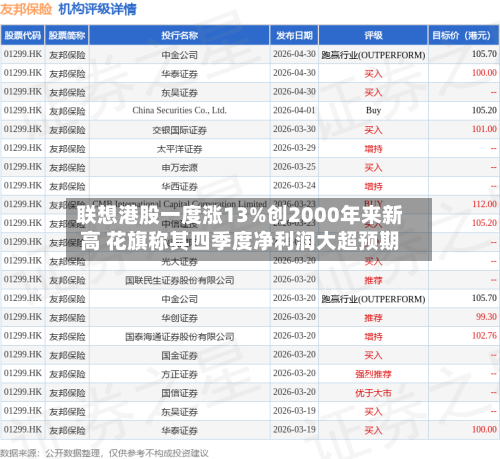The image size is (500, 459).
Task: Select the 国泰海通证券股份有限公司 cell
Action: [179, 336]
